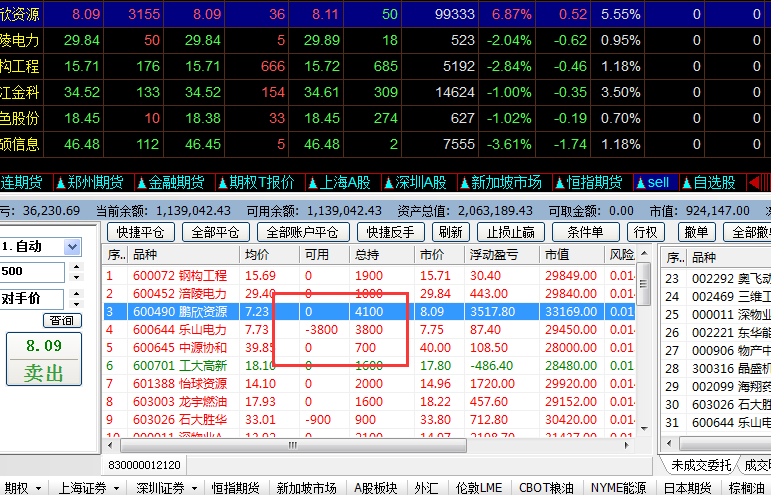Click the 对手价 price type down arrow
Viewport: 771px width, 495px height.
pyautogui.click(x=75, y=304)
